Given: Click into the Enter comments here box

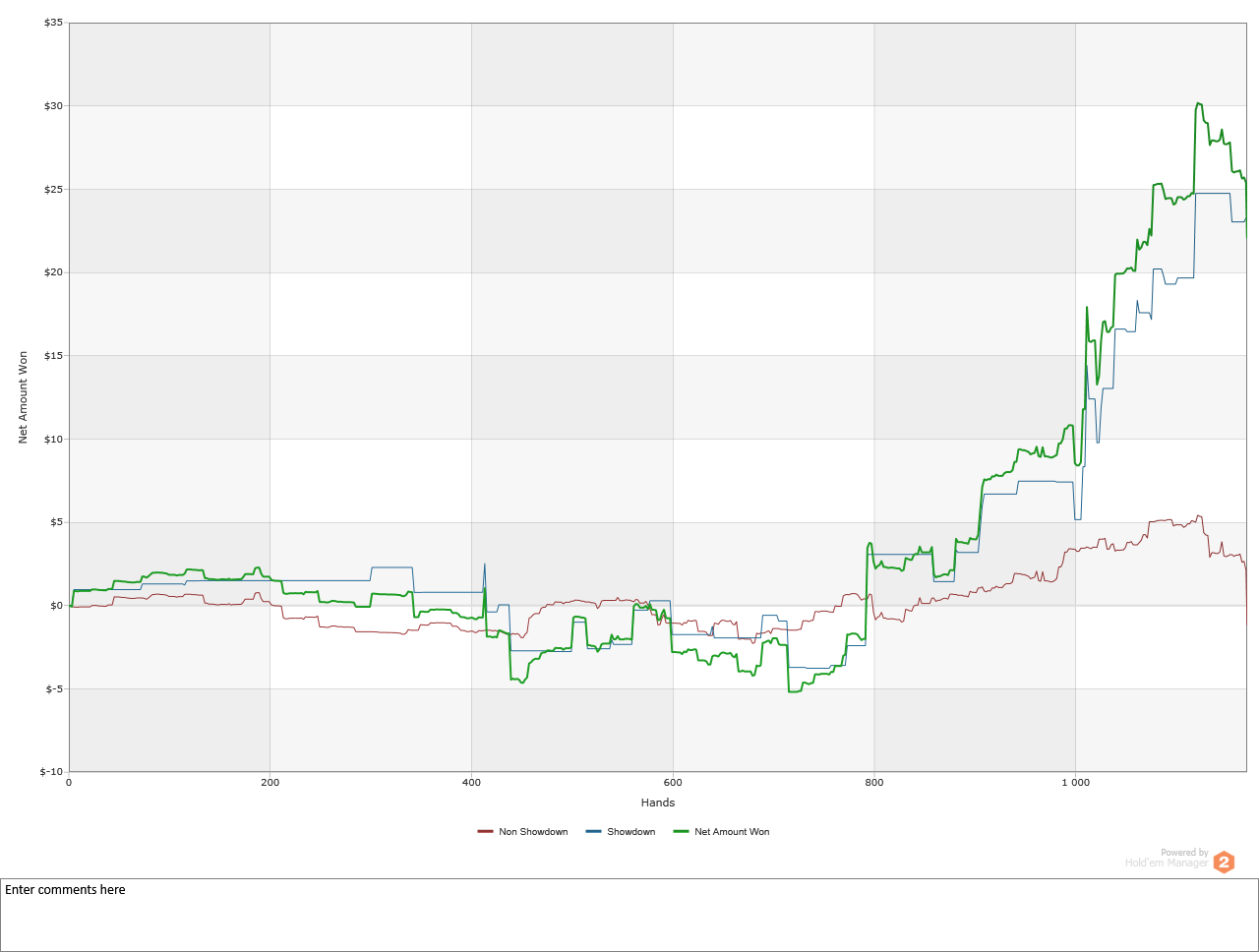Looking at the screenshot, I should tap(629, 915).
